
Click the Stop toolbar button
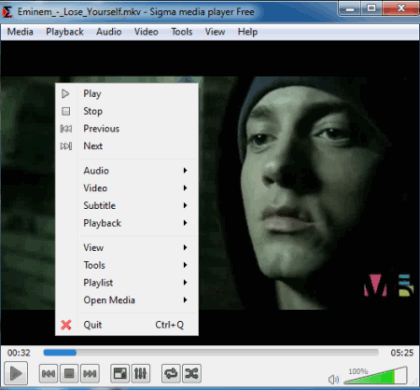(x=69, y=374)
